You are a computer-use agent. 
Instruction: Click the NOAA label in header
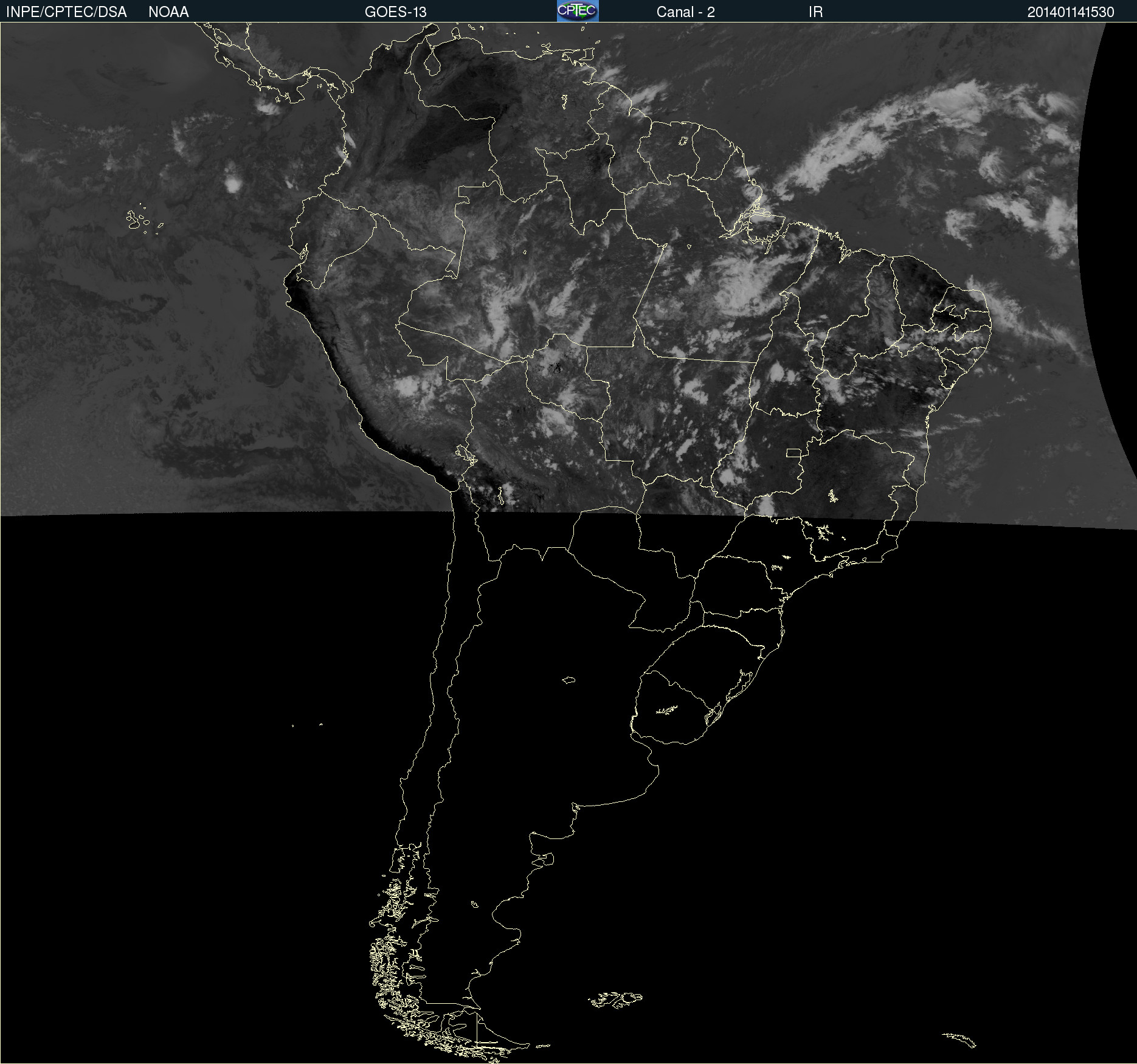click(x=168, y=12)
